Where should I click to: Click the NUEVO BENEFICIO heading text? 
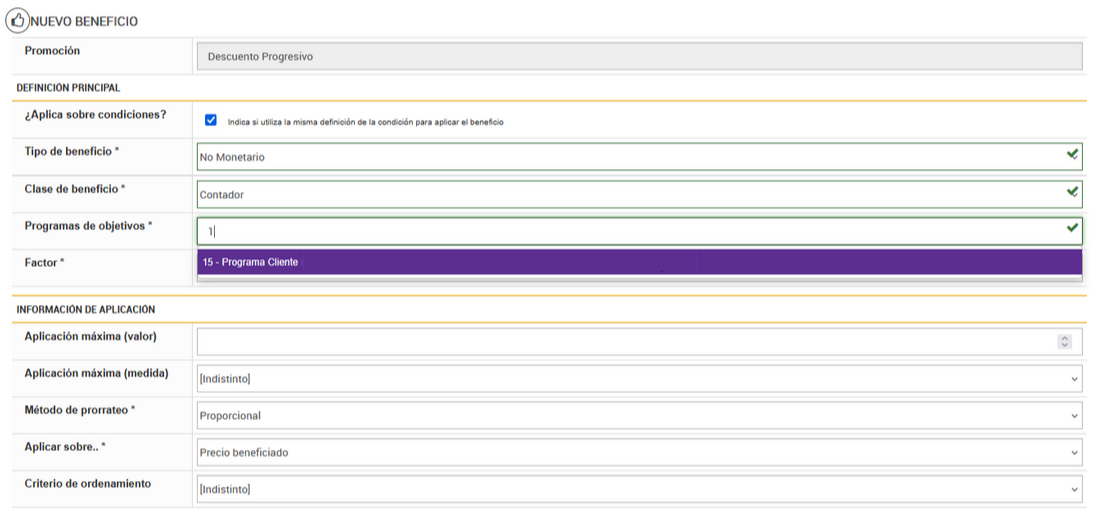[85, 21]
